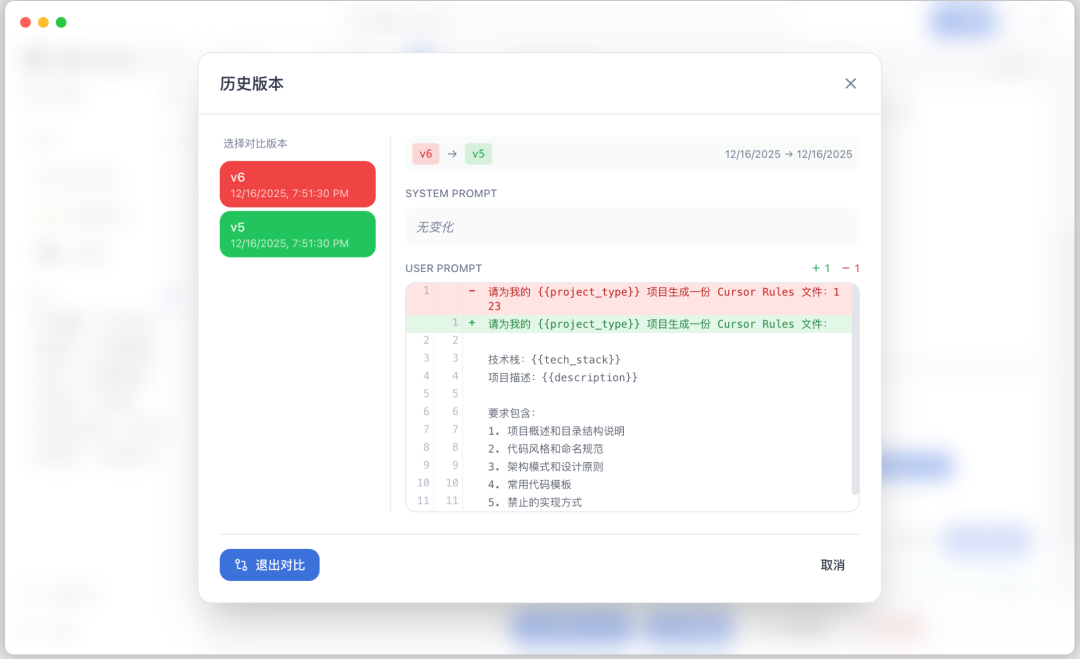Click the 退出对比 button
Viewport: 1080px width, 659px height.
point(269,565)
